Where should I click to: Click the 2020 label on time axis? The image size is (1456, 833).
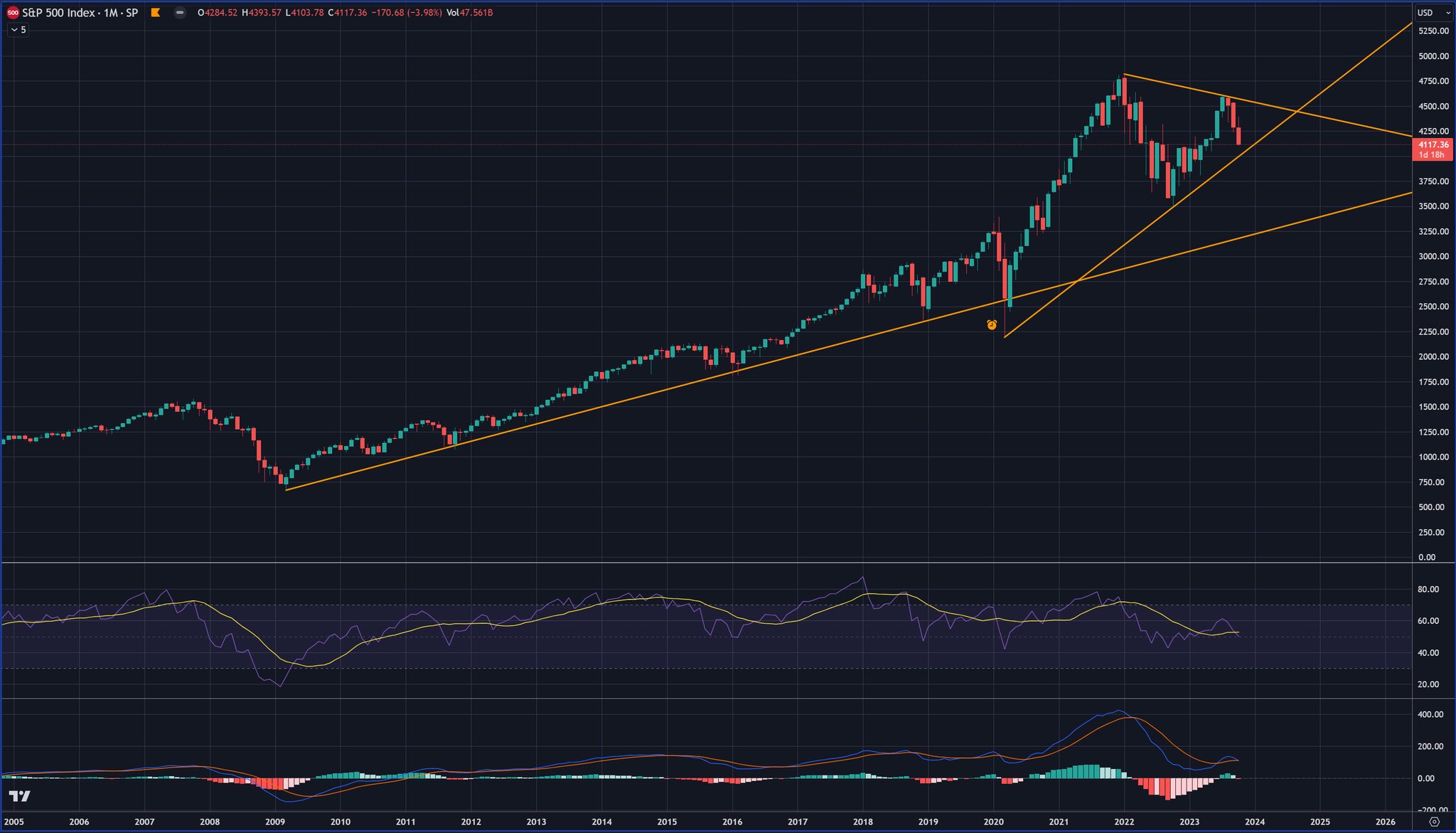pyautogui.click(x=993, y=822)
